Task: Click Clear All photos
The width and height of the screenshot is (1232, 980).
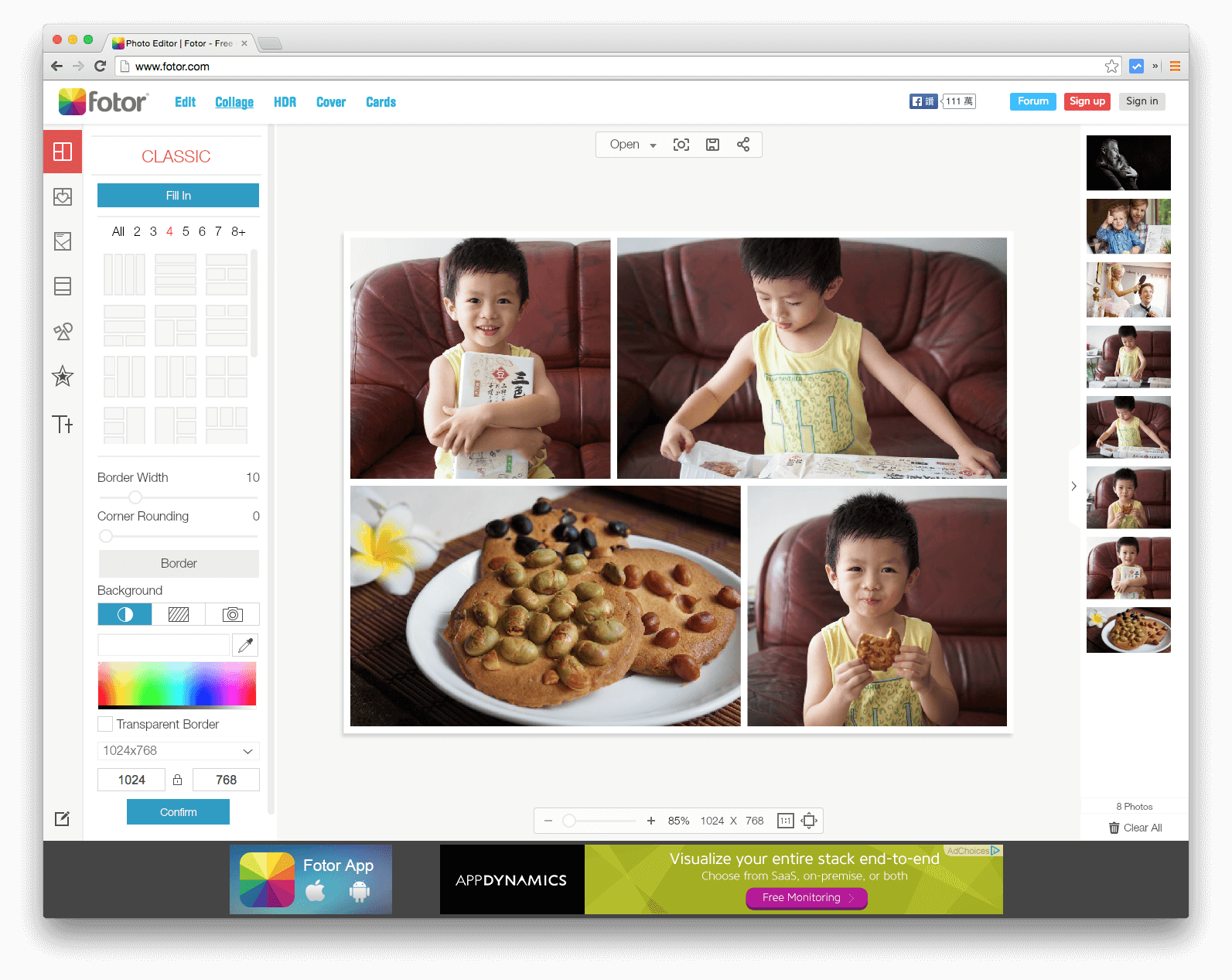Action: tap(1135, 828)
